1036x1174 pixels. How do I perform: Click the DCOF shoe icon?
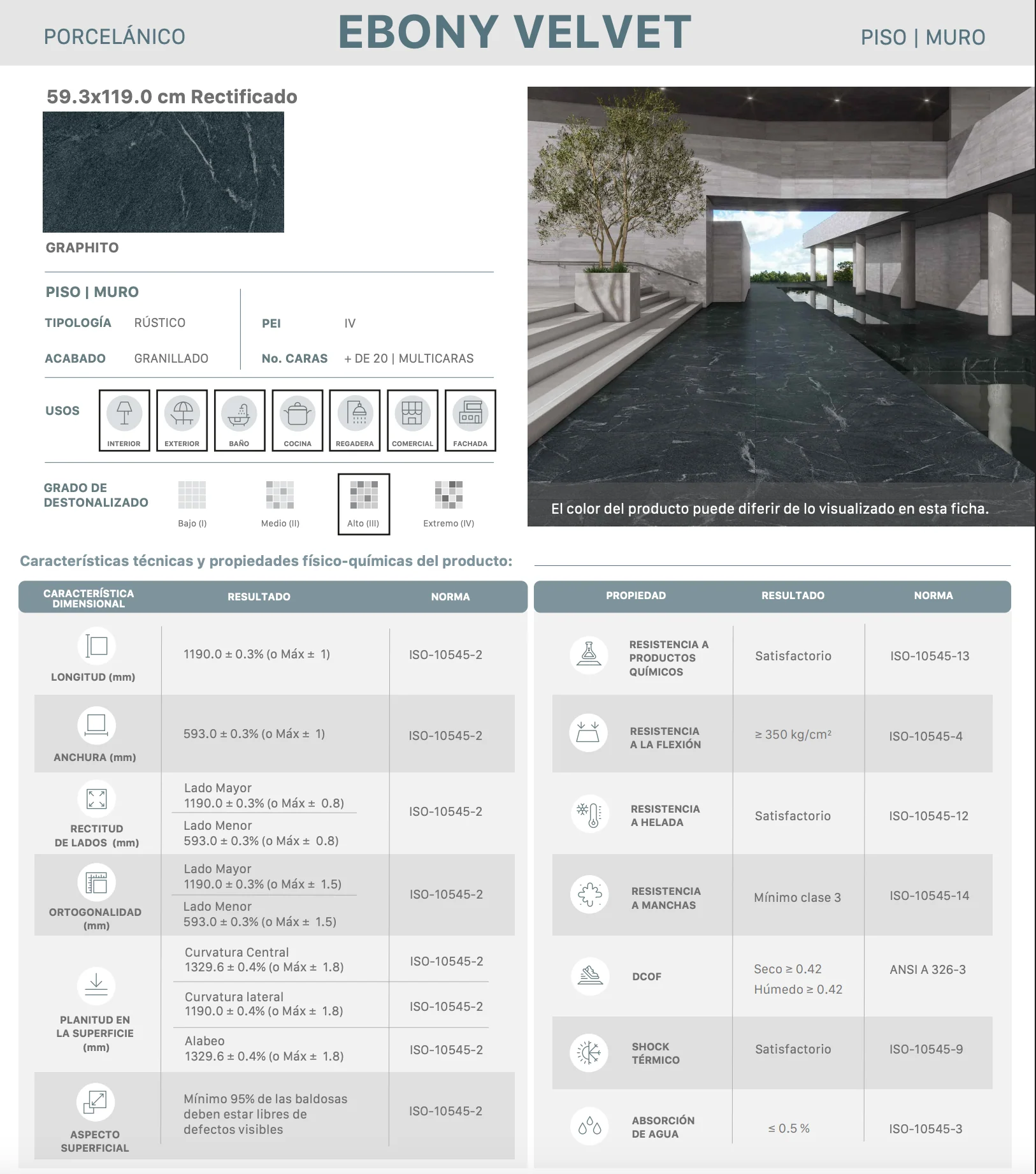click(x=589, y=976)
